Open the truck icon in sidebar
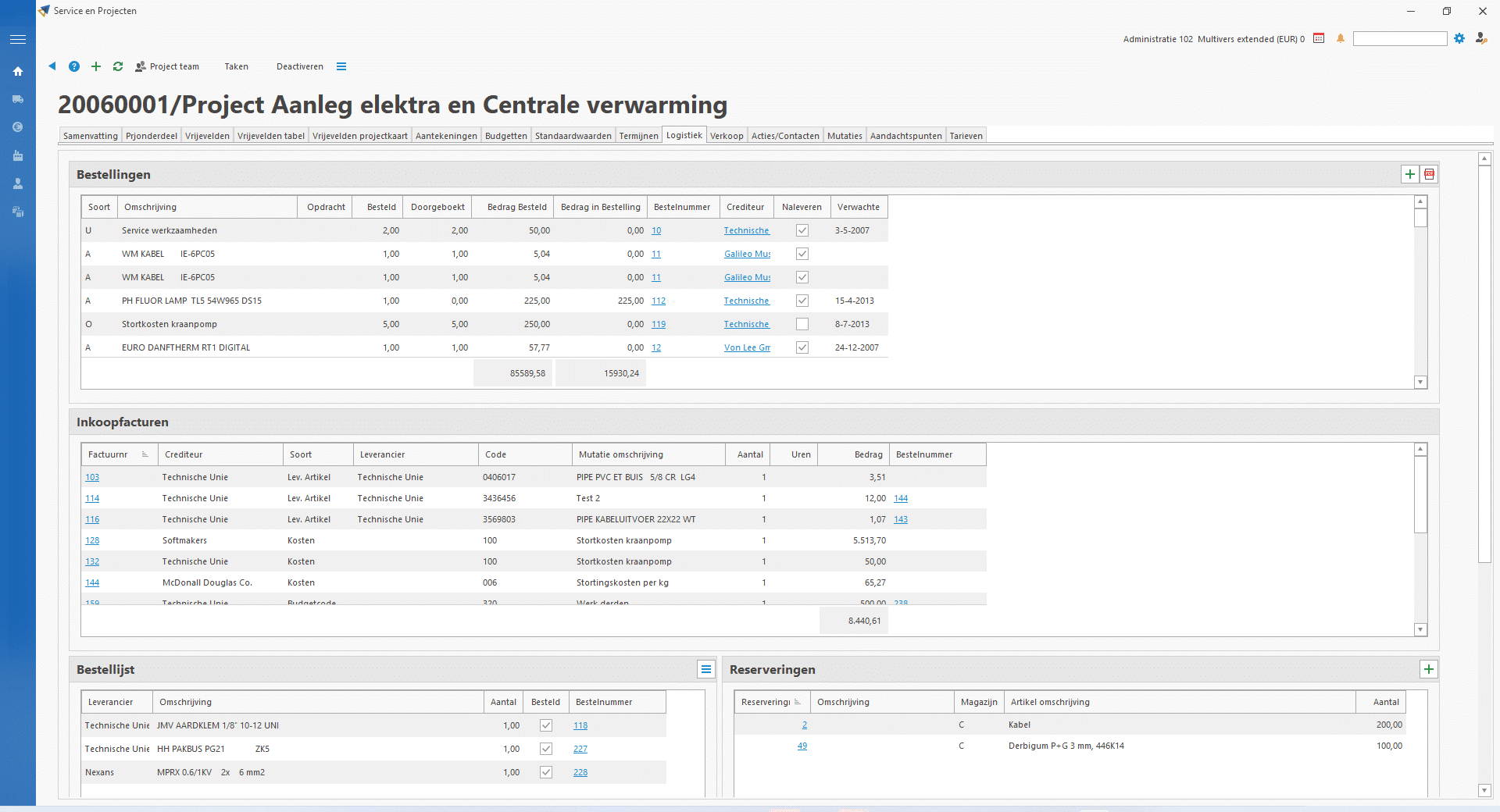 [x=18, y=99]
